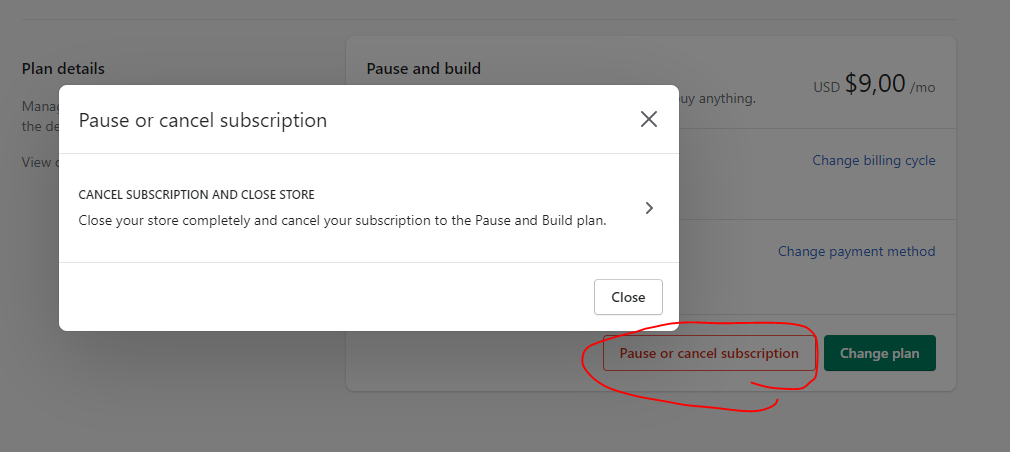This screenshot has height=452, width=1010.
Task: Click the $9,00 price amount
Action: (875, 84)
